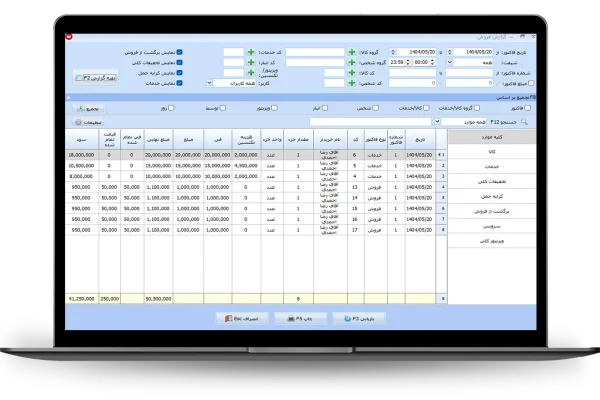600x400 pixels.
Task: Click the green plus next to کد کالا
Action: tap(352, 73)
